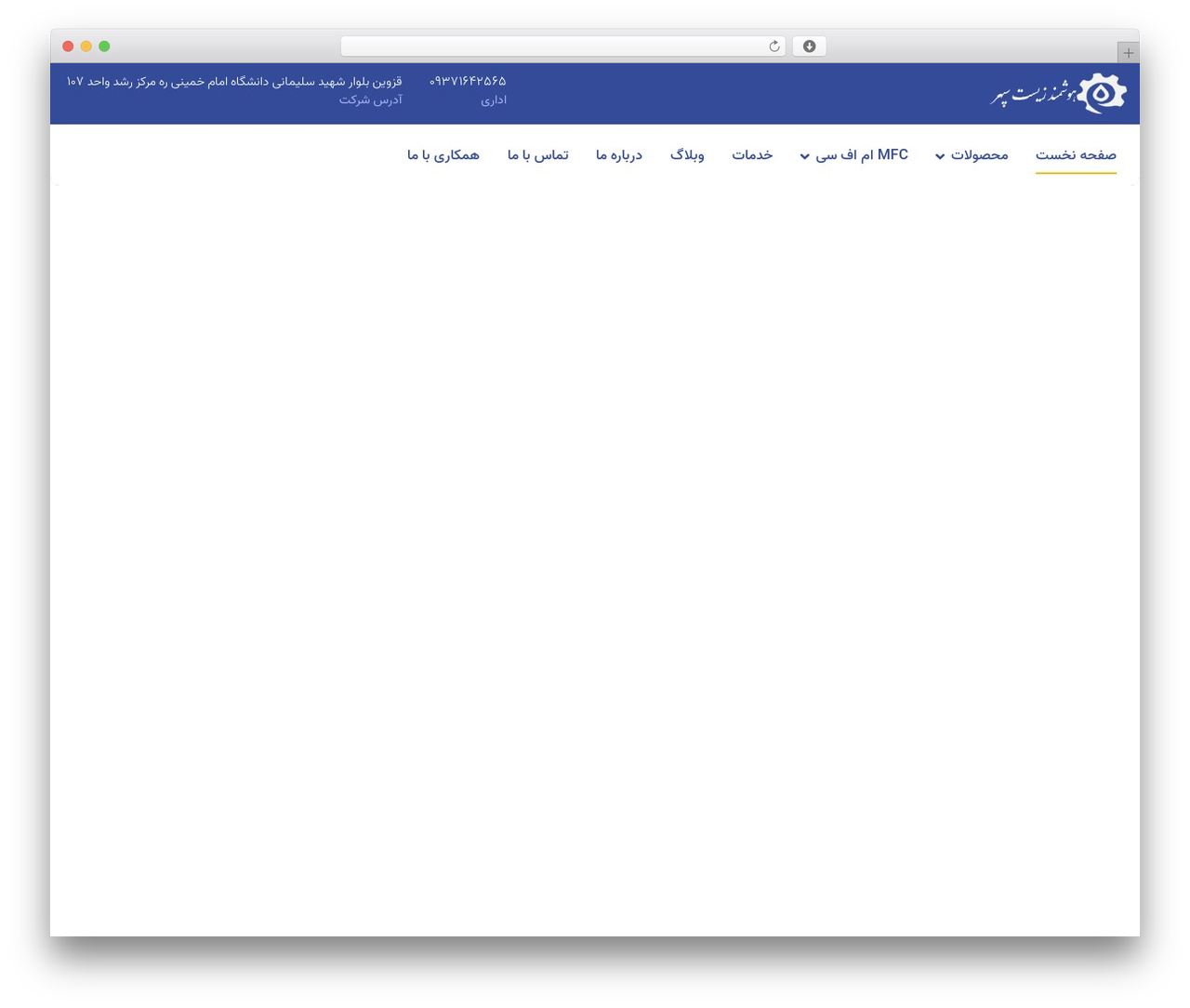This screenshot has height=1008, width=1190.
Task: Add a new browser tab with plus
Action: tap(1128, 53)
